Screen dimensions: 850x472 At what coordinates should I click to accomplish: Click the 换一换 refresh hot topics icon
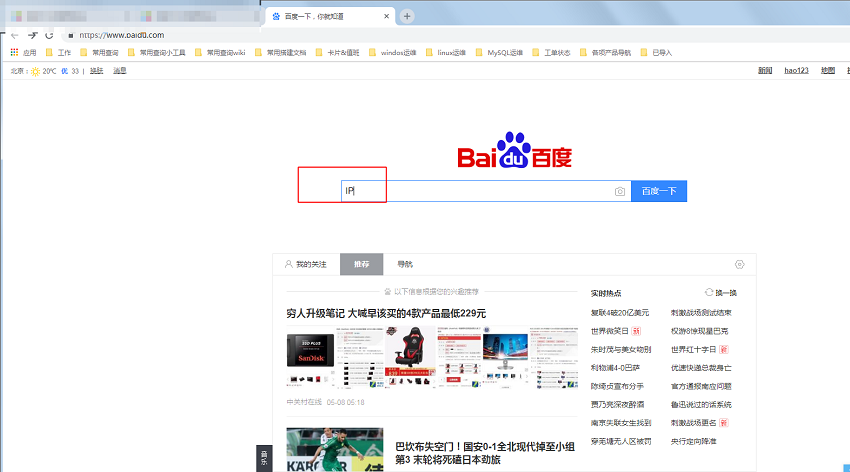click(709, 293)
